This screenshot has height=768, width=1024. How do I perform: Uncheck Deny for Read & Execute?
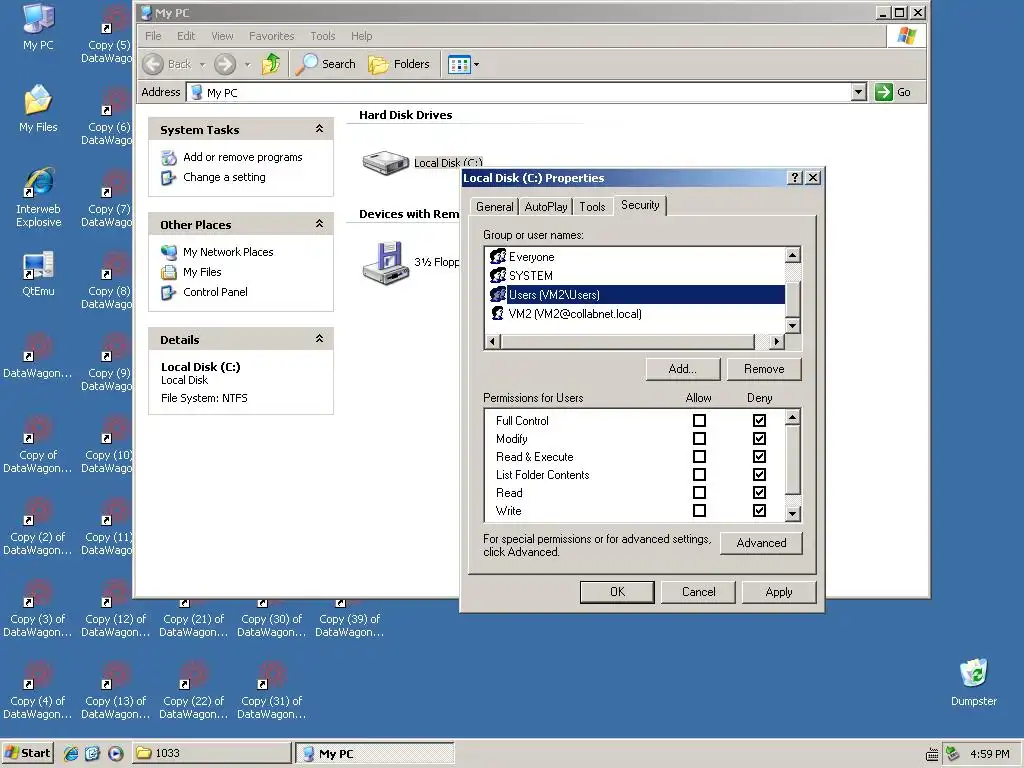(x=759, y=456)
